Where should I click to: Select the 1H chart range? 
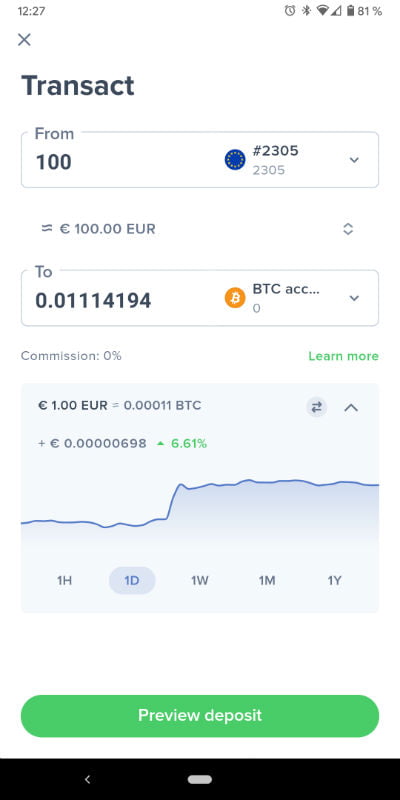pos(64,580)
